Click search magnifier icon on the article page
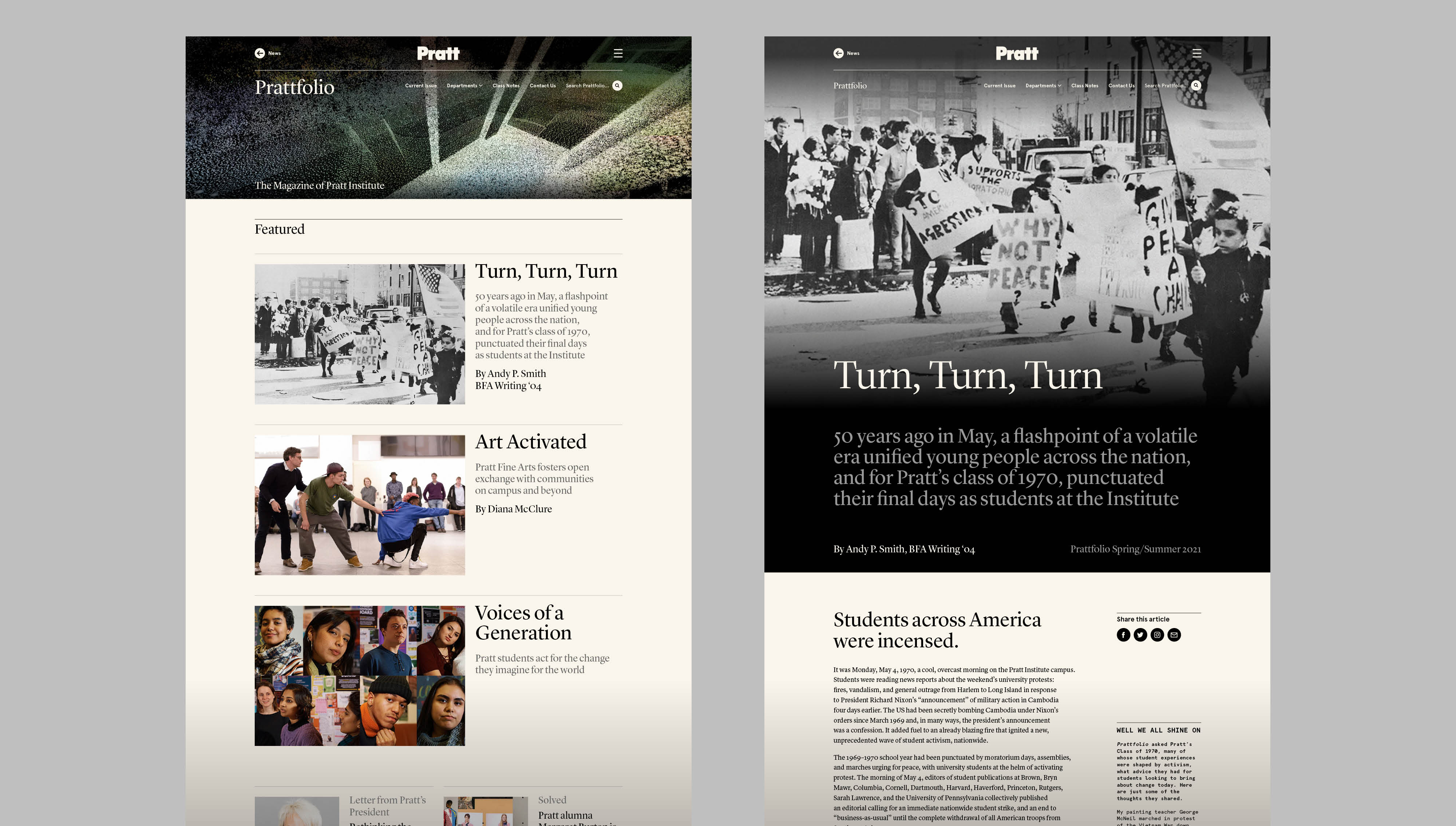The width and height of the screenshot is (1456, 826). (x=1196, y=86)
